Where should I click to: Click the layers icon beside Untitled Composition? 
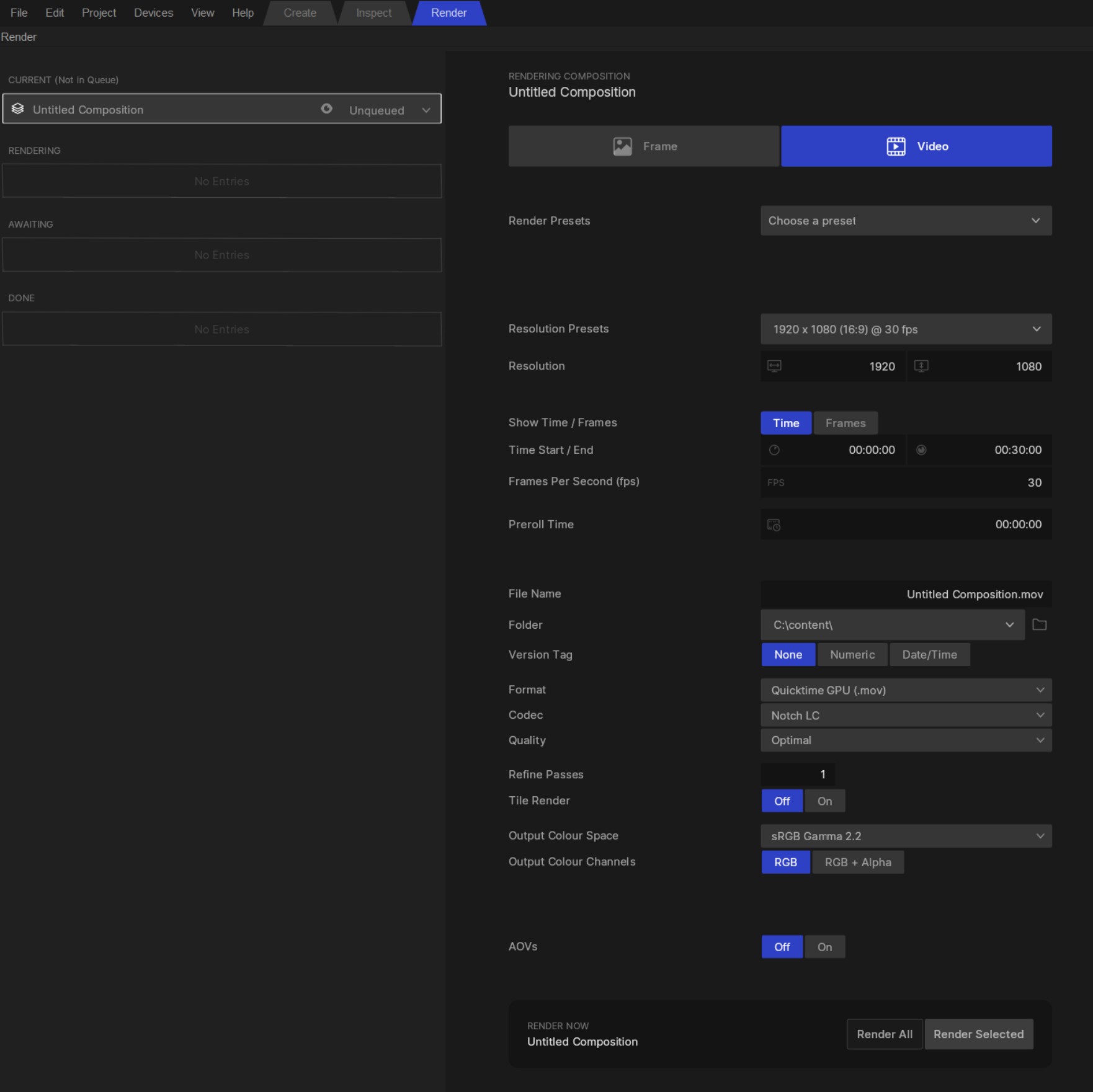tap(18, 109)
